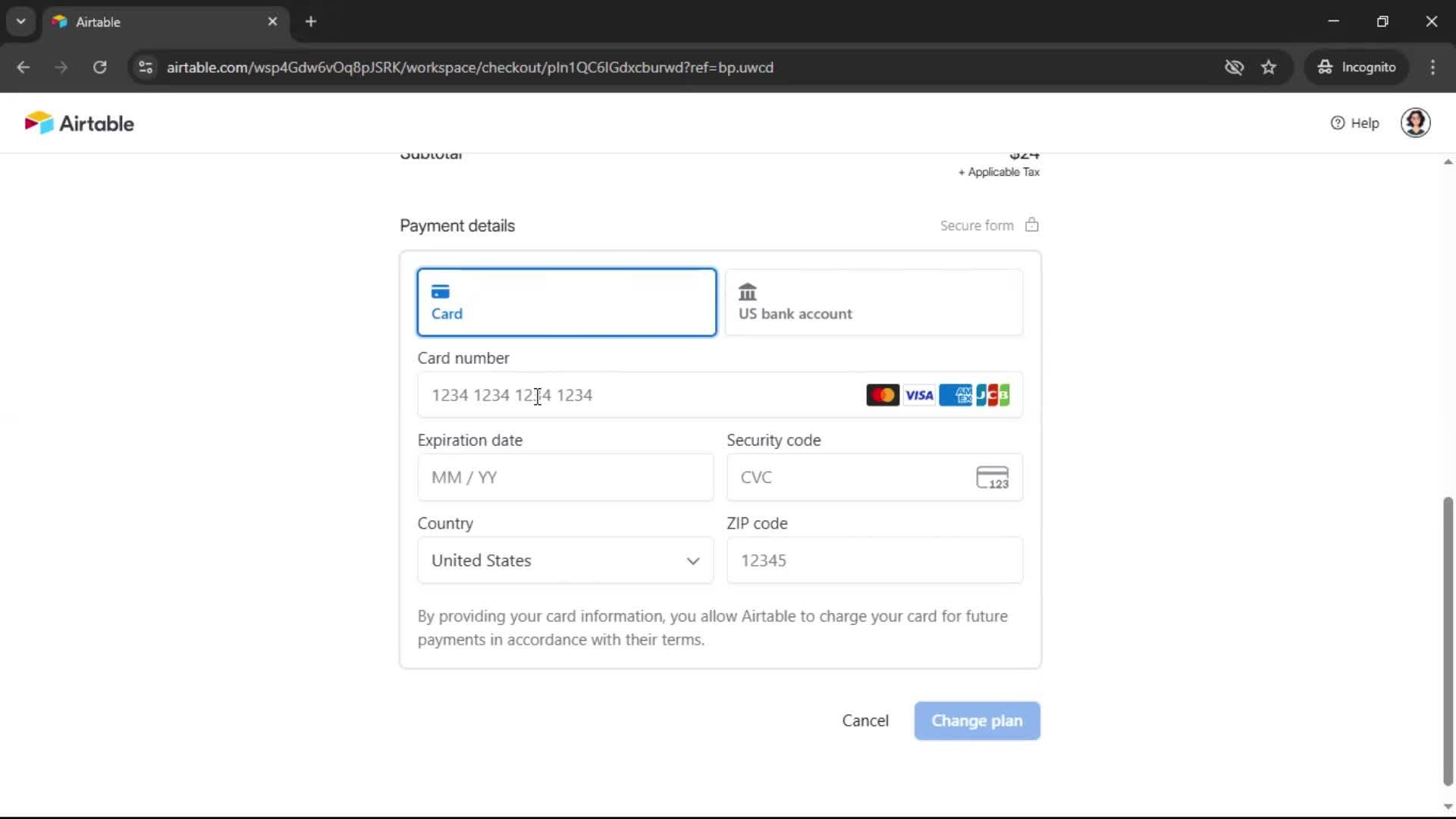1456x819 pixels.
Task: Click the scrollbar down arrow
Action: point(1448,807)
